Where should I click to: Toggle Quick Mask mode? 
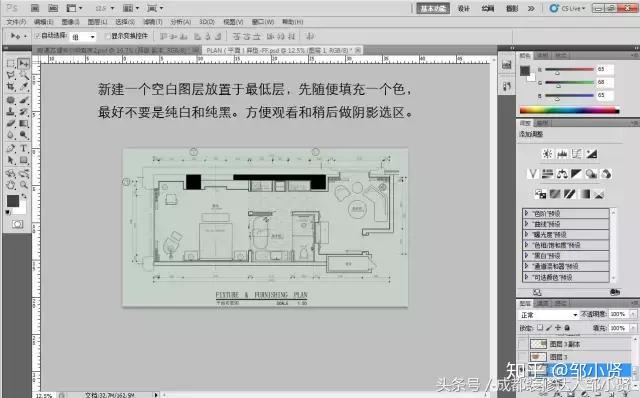pos(17,224)
